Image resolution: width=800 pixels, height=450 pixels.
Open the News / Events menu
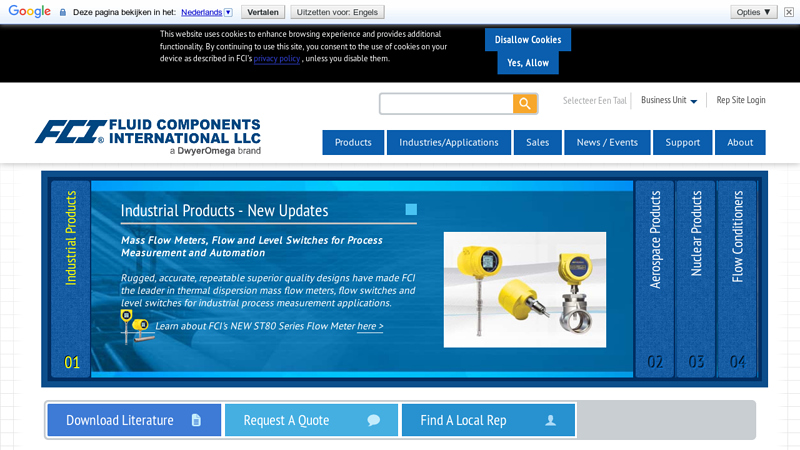pos(607,142)
